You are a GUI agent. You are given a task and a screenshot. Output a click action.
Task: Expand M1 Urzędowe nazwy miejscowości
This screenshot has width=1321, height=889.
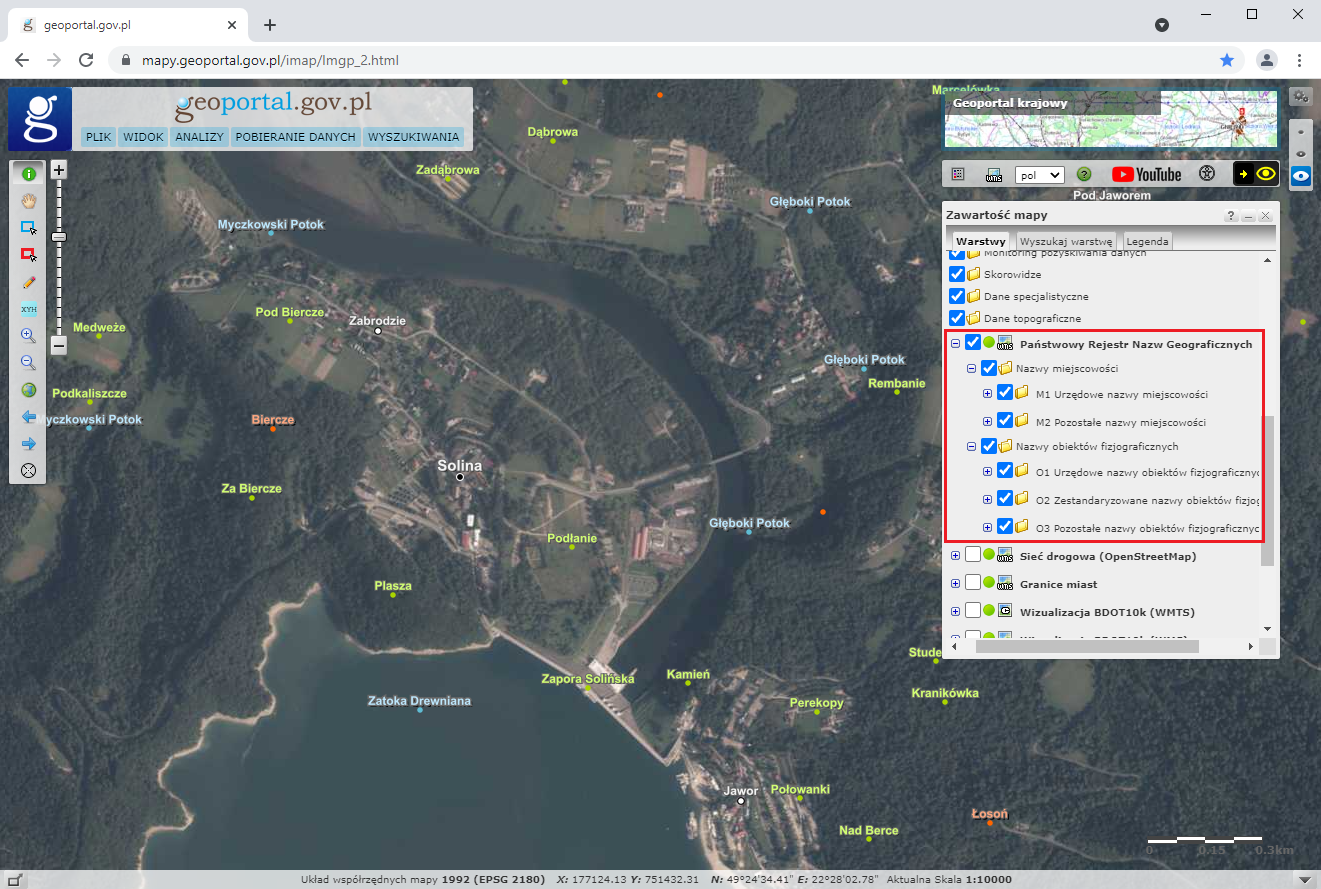[x=988, y=394]
